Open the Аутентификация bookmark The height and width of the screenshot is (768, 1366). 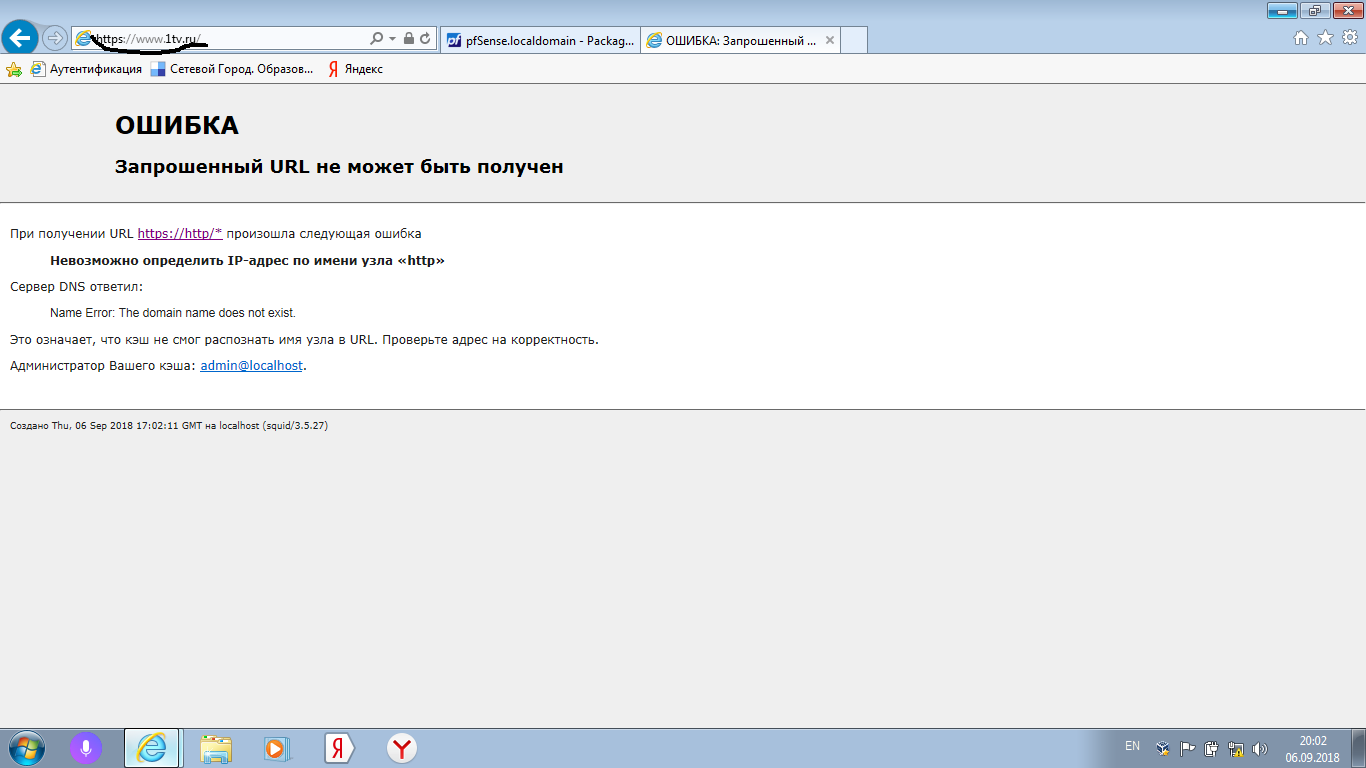[86, 69]
